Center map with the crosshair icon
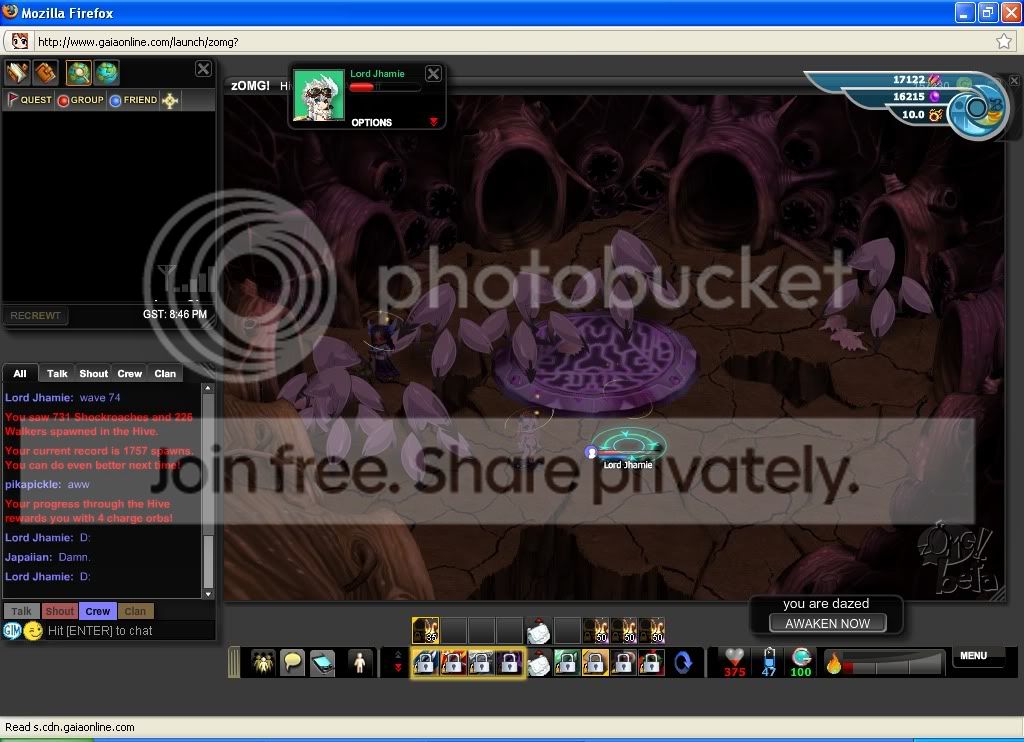The image size is (1024, 742). (170, 100)
